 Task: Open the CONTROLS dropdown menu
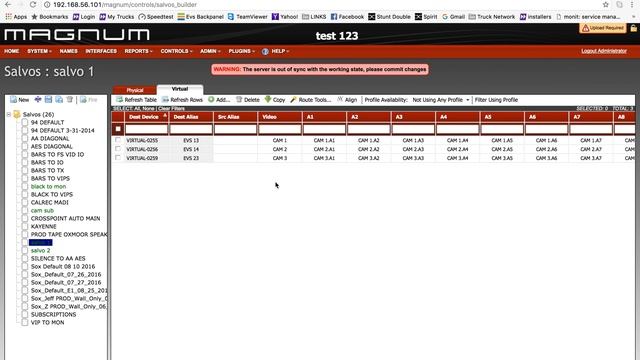[x=176, y=51]
